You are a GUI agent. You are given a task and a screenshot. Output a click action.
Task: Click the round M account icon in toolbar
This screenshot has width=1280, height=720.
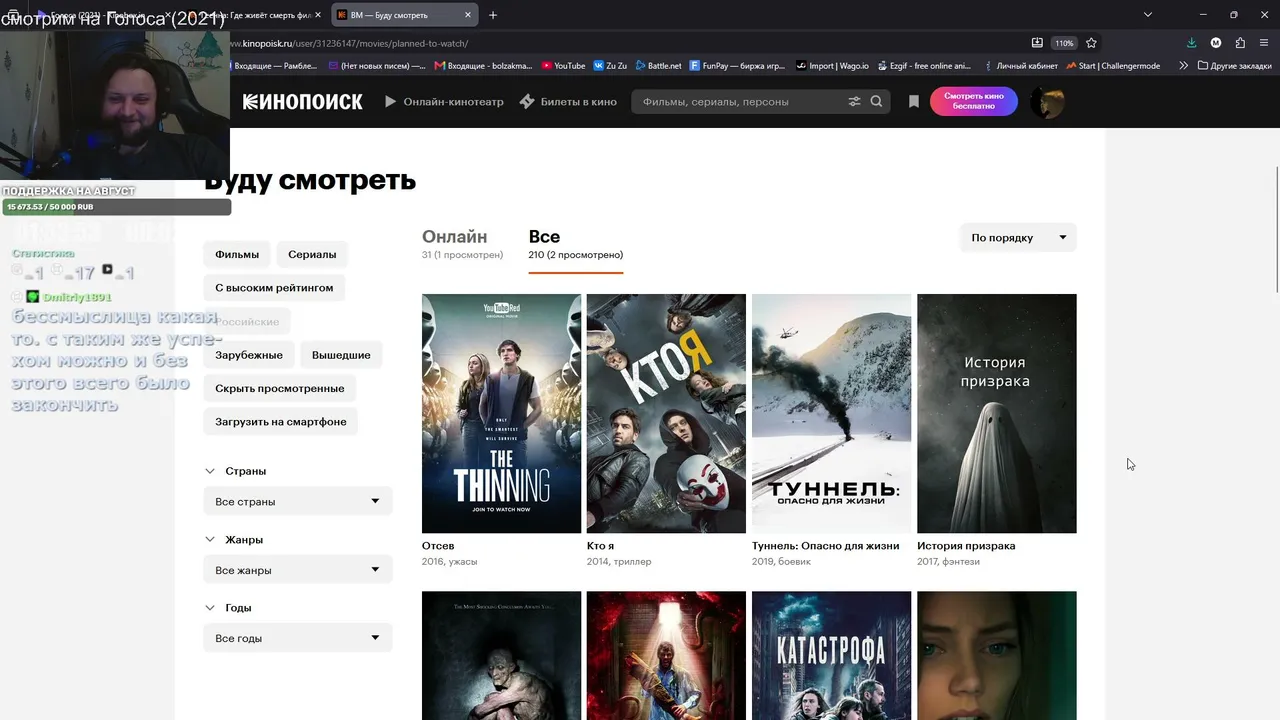pos(1216,43)
